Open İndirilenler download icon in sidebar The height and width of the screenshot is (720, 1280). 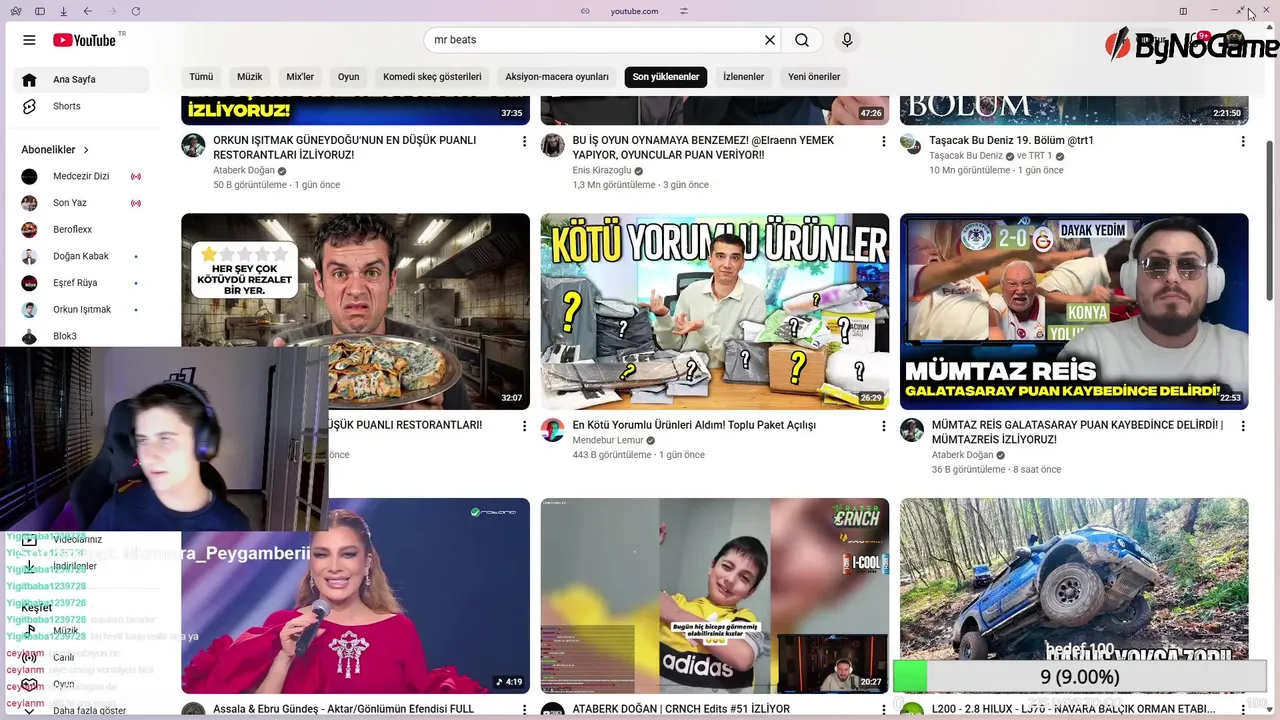[x=29, y=566]
